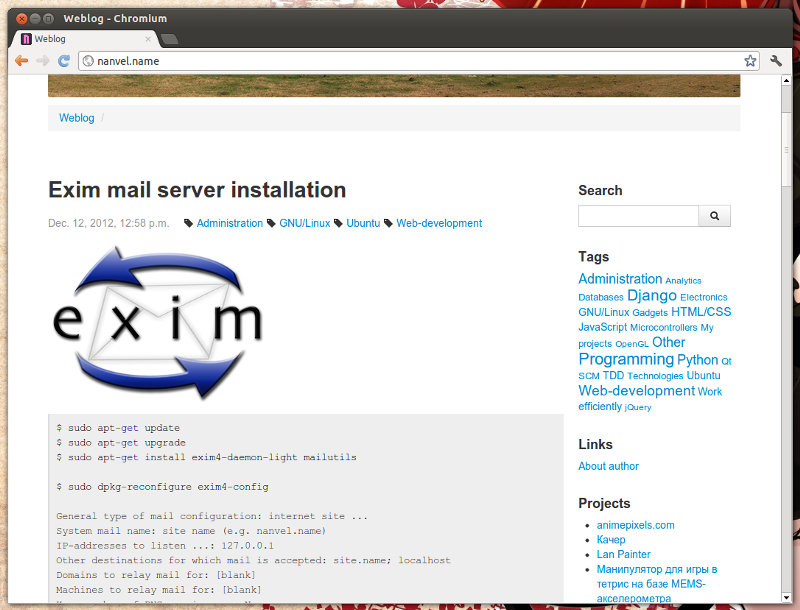Screen dimensions: 800x610
Task: Select HTML/CSS in the Tags cloud
Action: tap(701, 312)
